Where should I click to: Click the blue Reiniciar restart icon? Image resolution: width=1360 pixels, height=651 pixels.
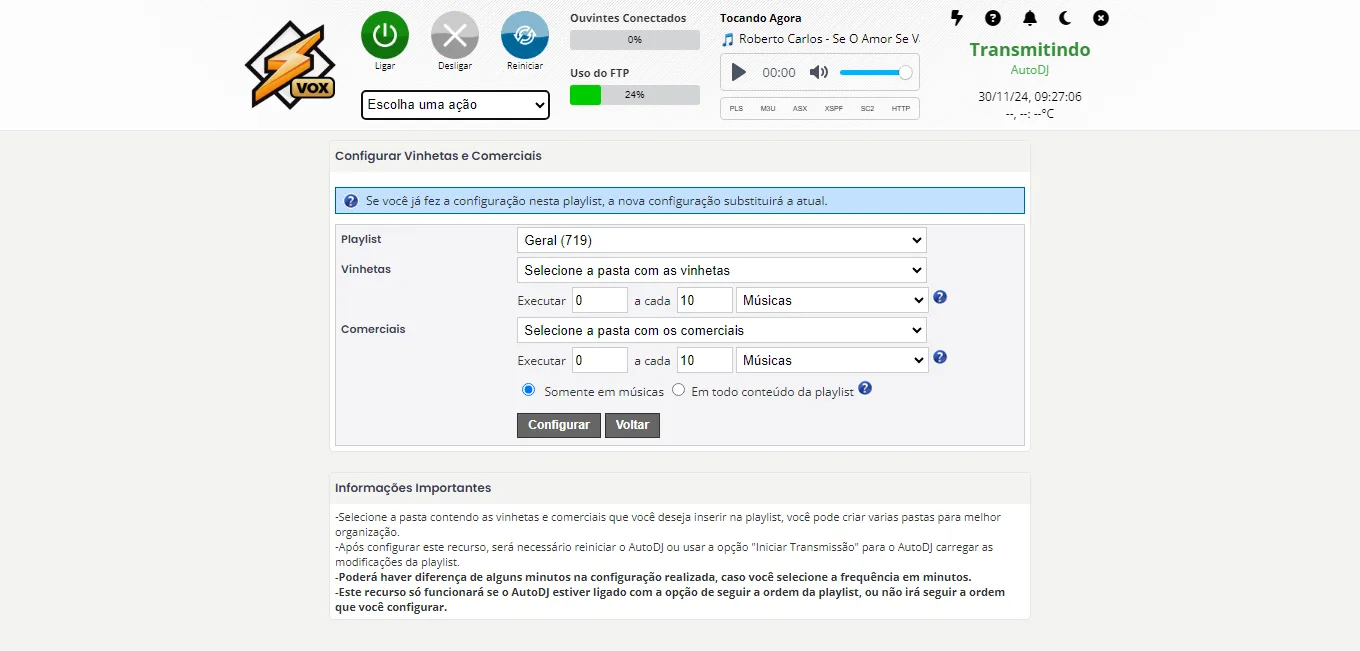pyautogui.click(x=525, y=36)
